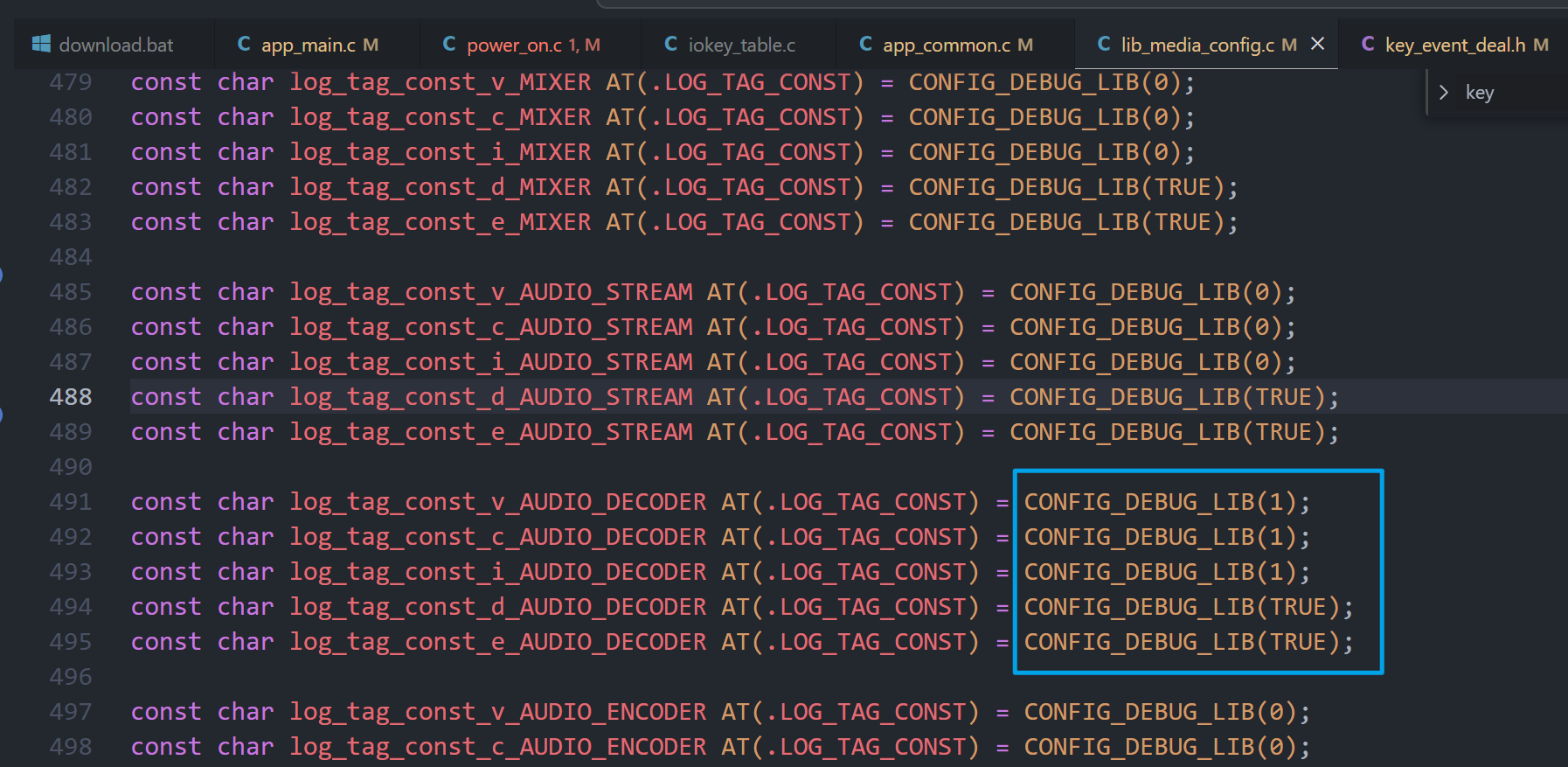
Task: Switch to the power_on.c tab
Action: pyautogui.click(x=531, y=45)
